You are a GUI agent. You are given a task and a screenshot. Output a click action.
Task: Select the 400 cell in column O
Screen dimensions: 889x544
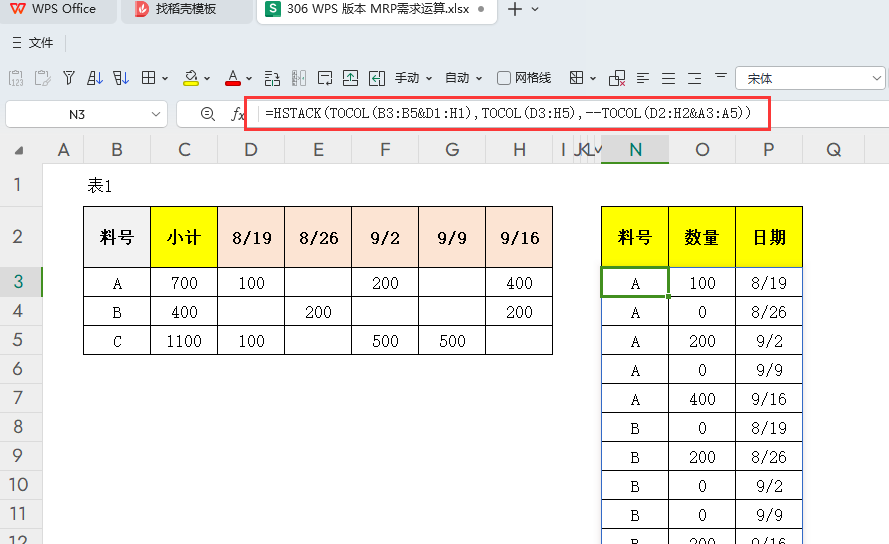click(x=702, y=398)
